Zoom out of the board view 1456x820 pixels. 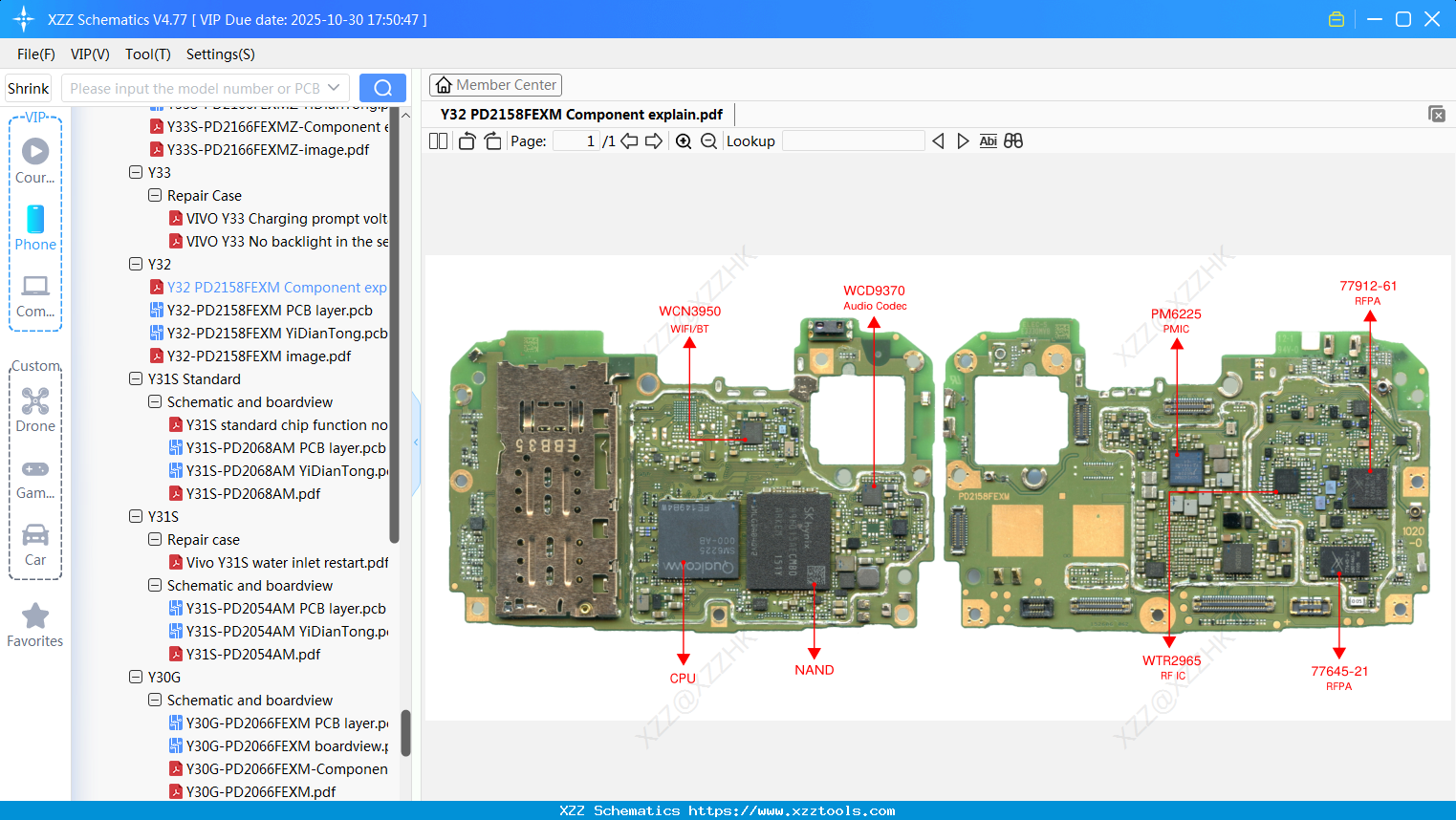[707, 140]
